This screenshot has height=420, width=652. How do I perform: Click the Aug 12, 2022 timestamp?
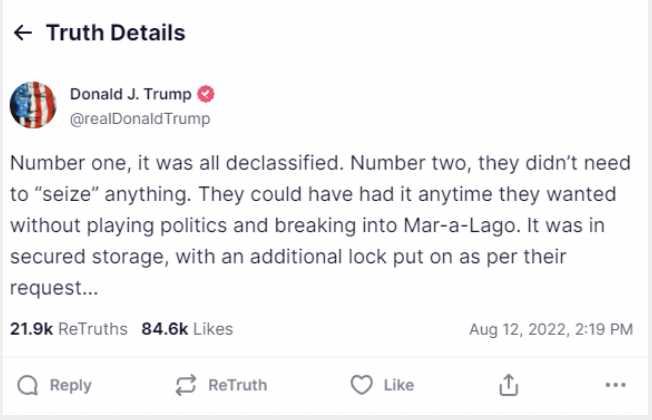551,328
